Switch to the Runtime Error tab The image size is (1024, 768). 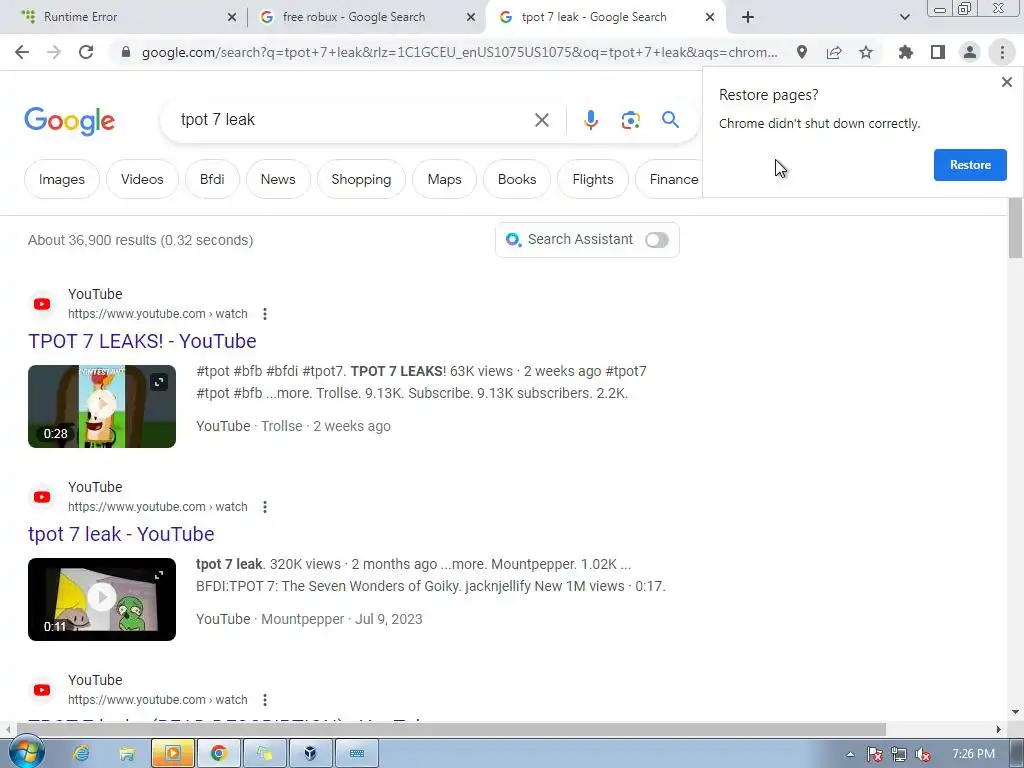tap(123, 17)
